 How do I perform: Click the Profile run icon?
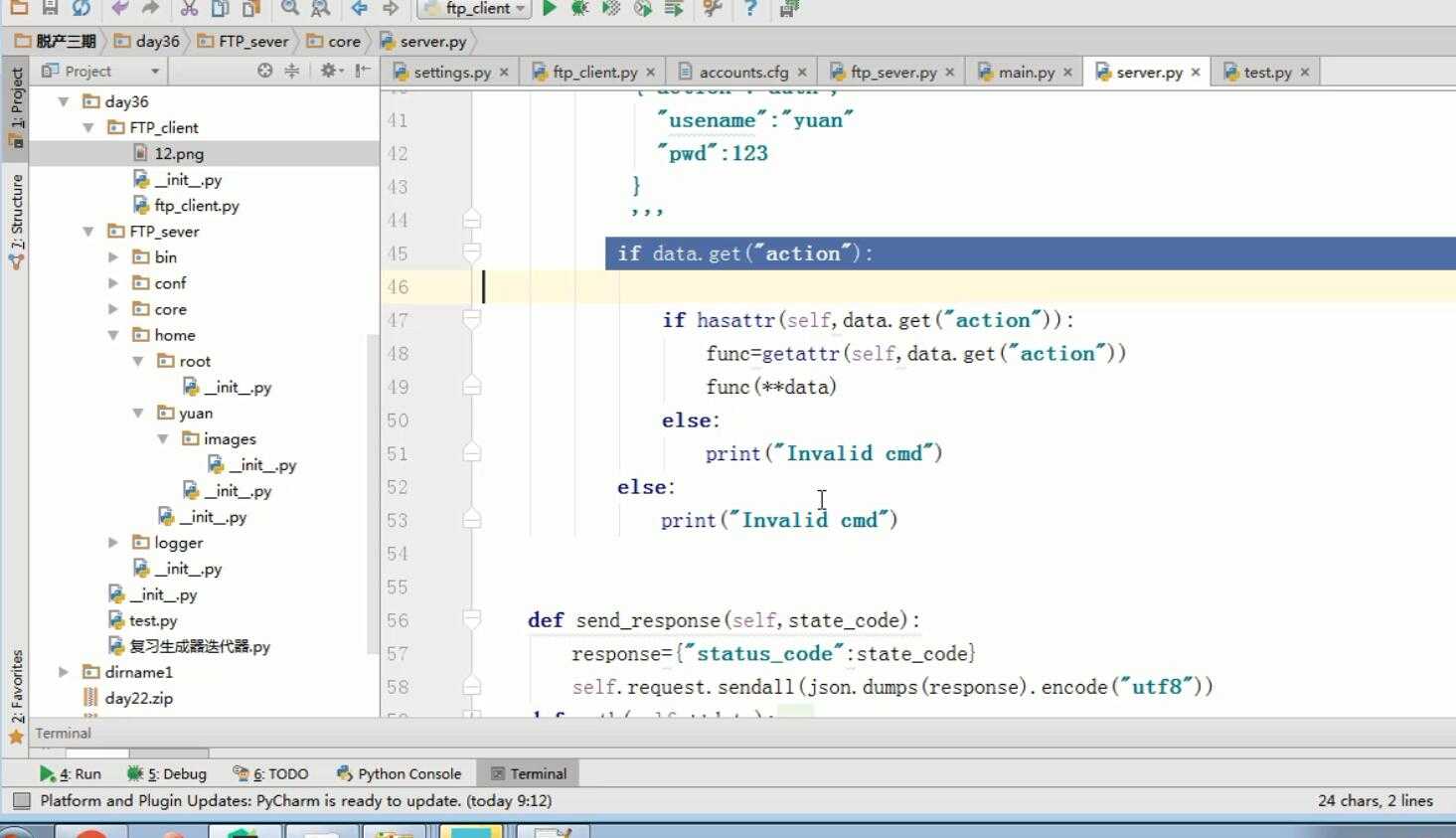pyautogui.click(x=643, y=8)
